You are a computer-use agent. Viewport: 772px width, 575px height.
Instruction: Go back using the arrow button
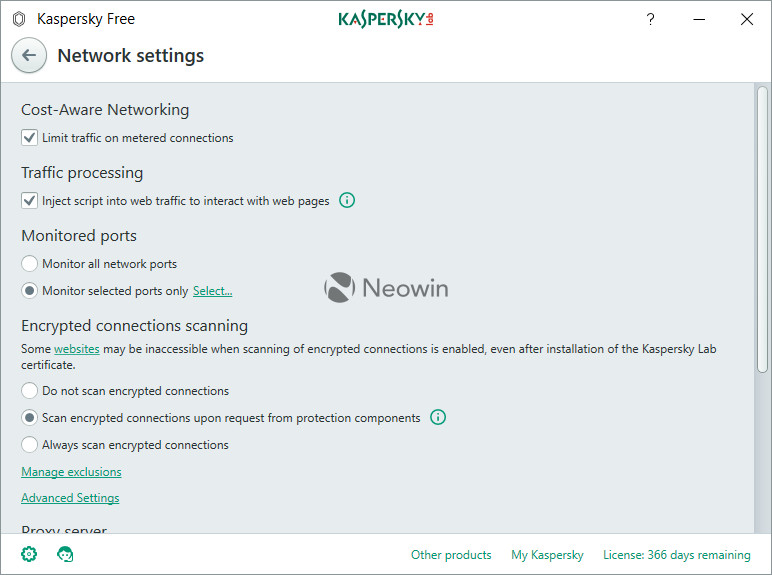(29, 55)
